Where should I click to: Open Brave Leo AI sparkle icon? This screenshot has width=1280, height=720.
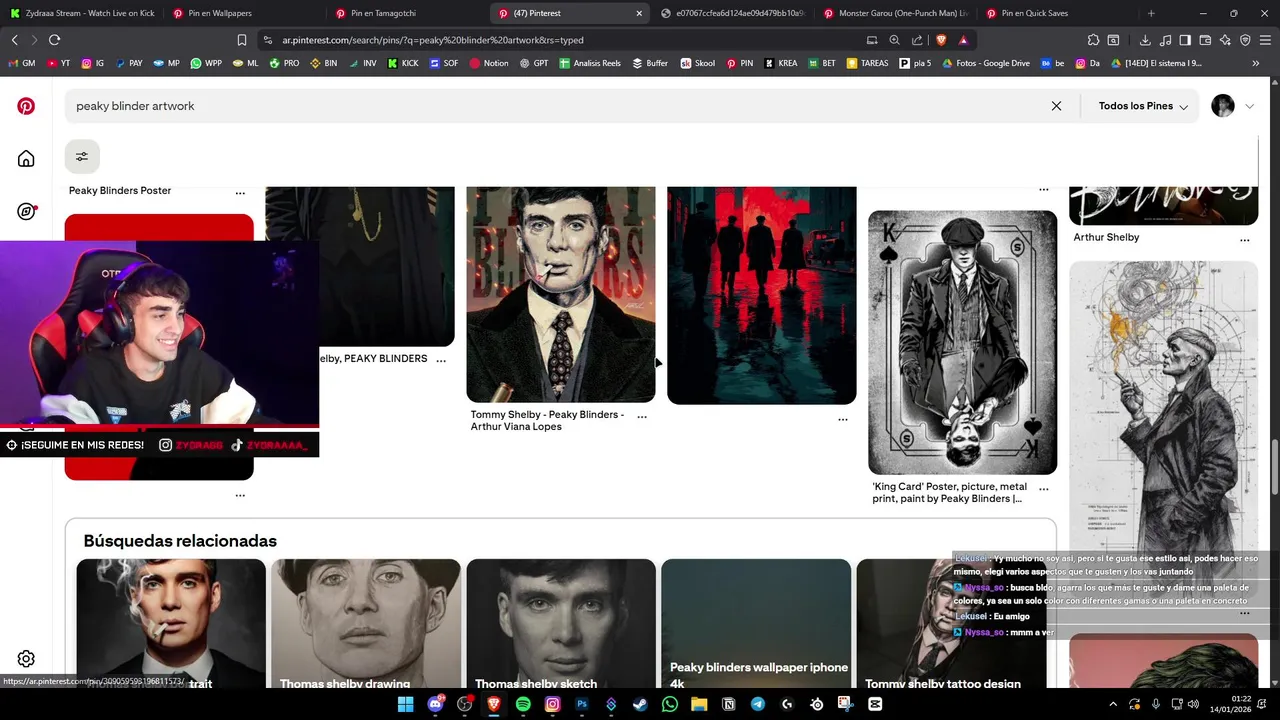1225,40
